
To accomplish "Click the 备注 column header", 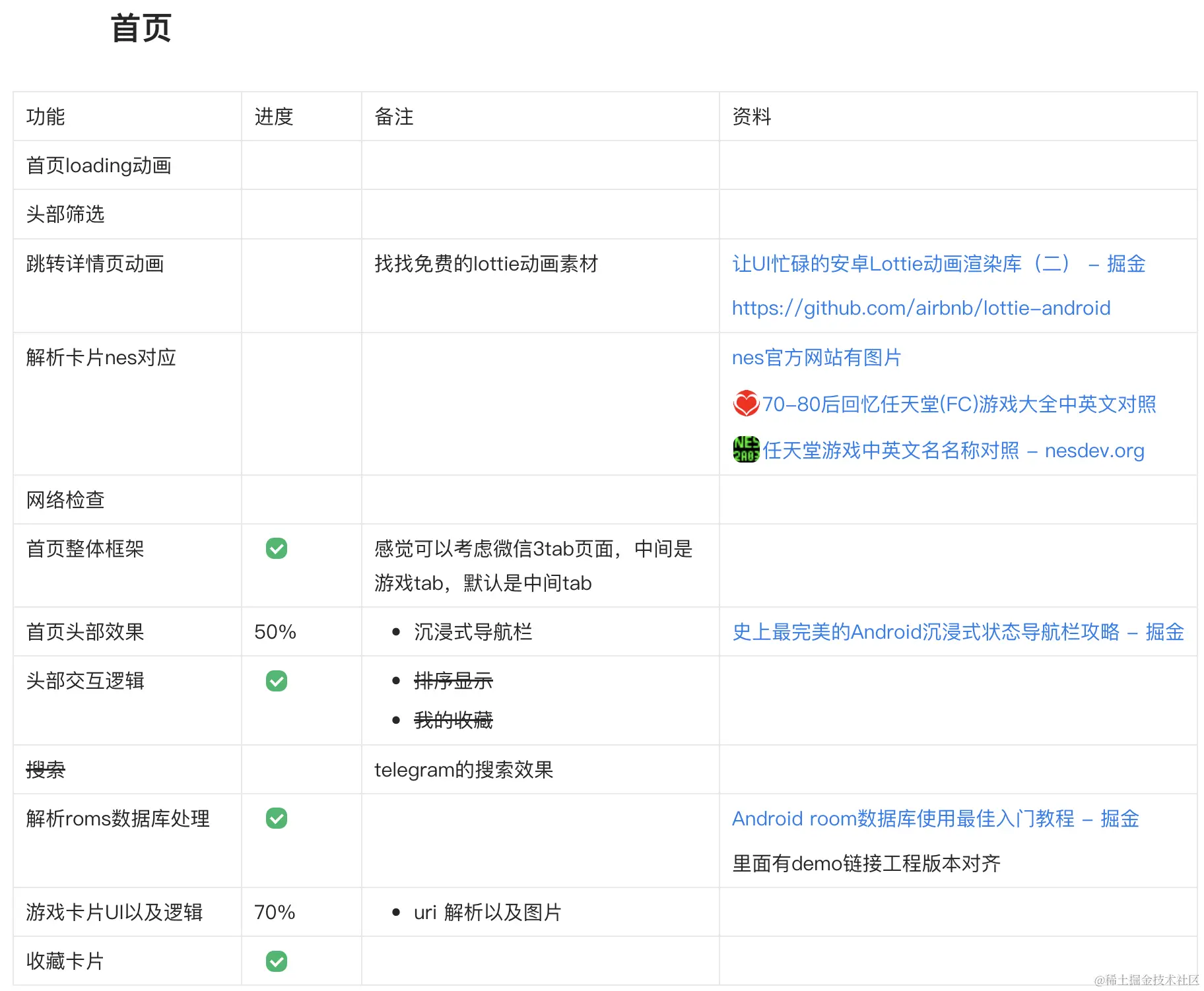I will pos(394,117).
